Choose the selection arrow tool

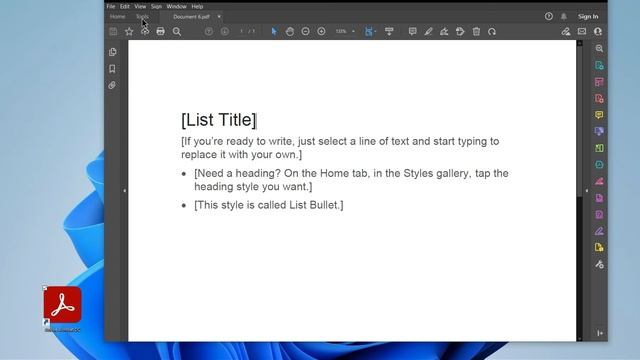point(274,31)
